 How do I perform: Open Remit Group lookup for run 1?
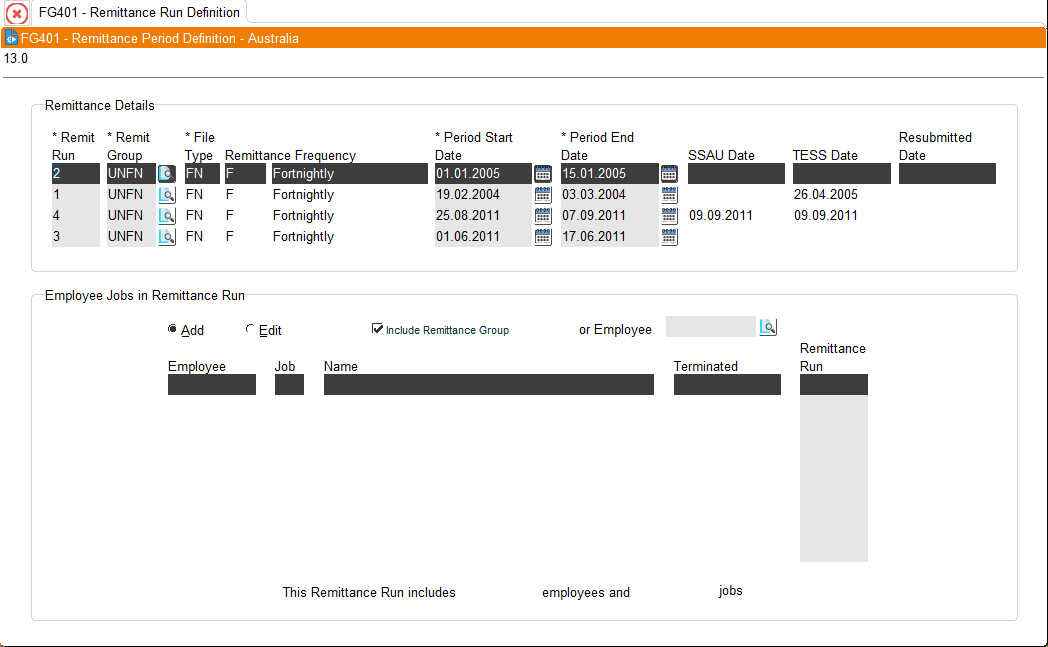(x=166, y=195)
